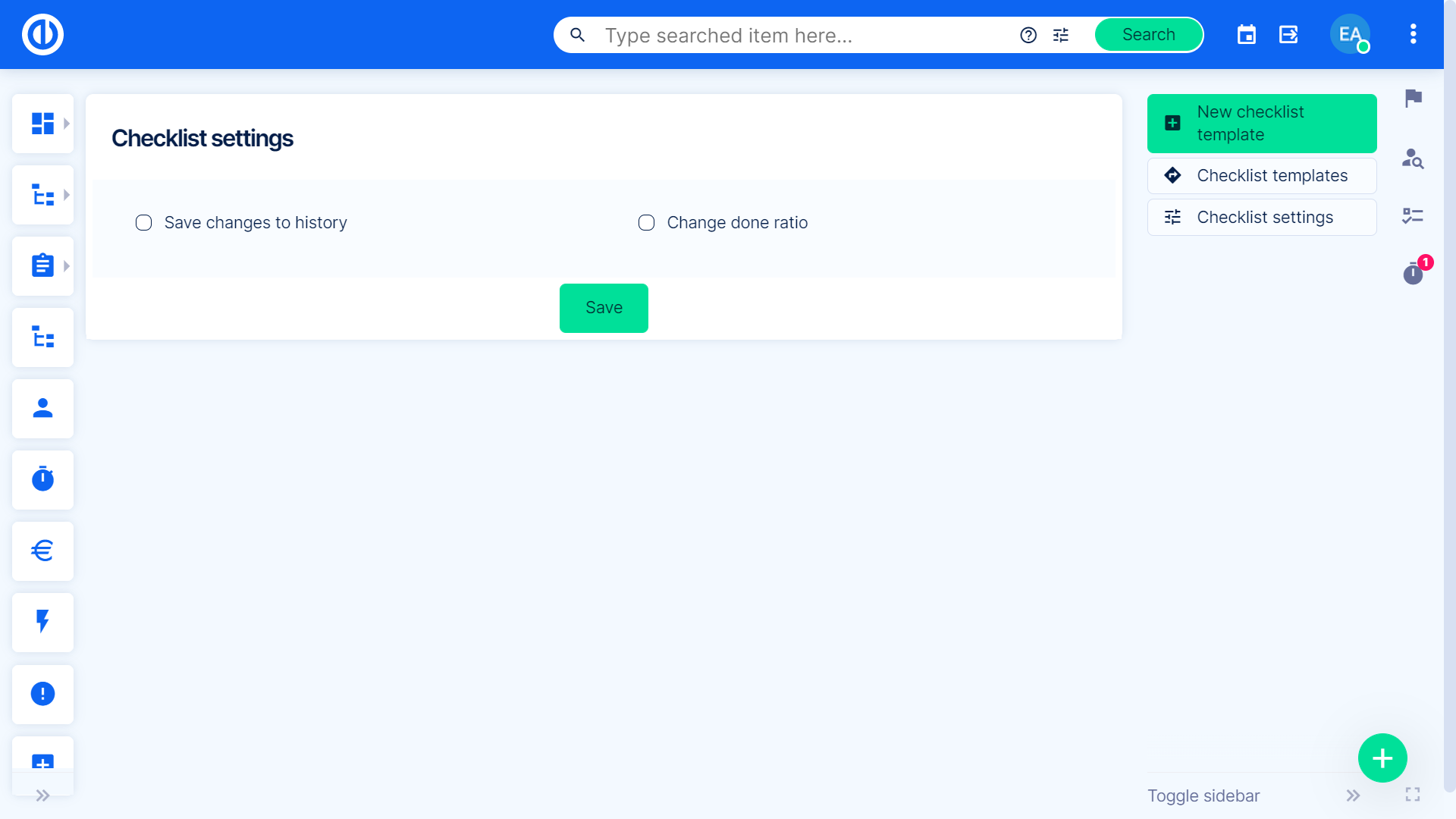Viewport: 1456px width, 819px height.
Task: Expand the projects sidebar submenu arrow
Action: coord(67,195)
